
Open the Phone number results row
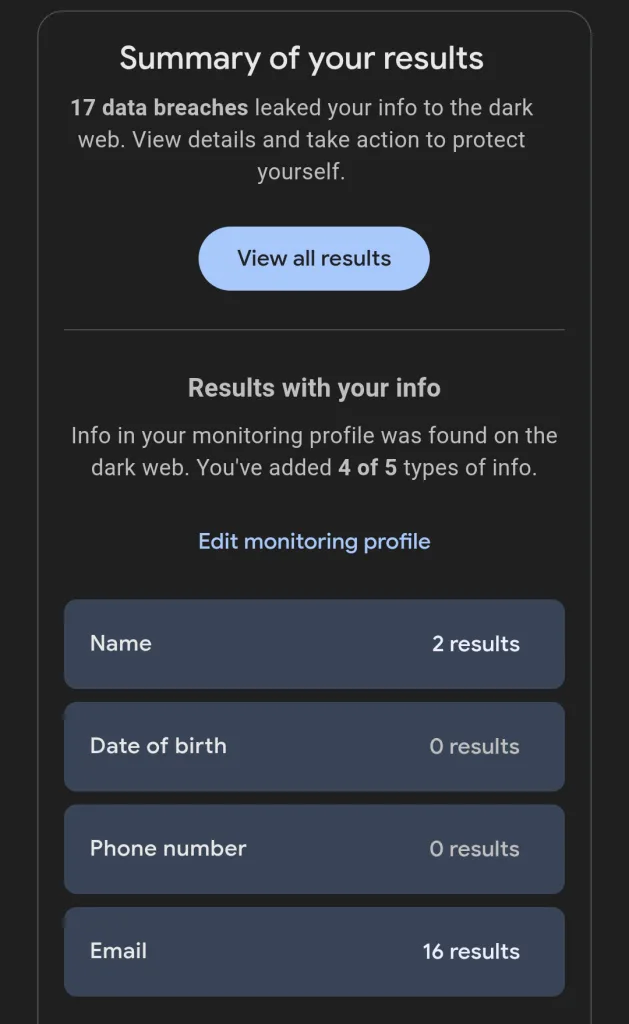314,849
